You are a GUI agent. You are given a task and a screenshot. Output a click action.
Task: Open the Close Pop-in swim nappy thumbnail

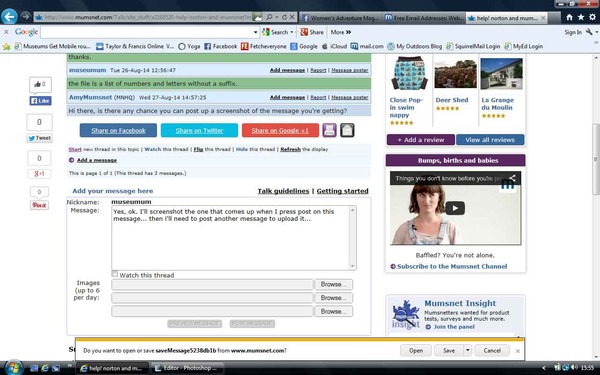409,73
